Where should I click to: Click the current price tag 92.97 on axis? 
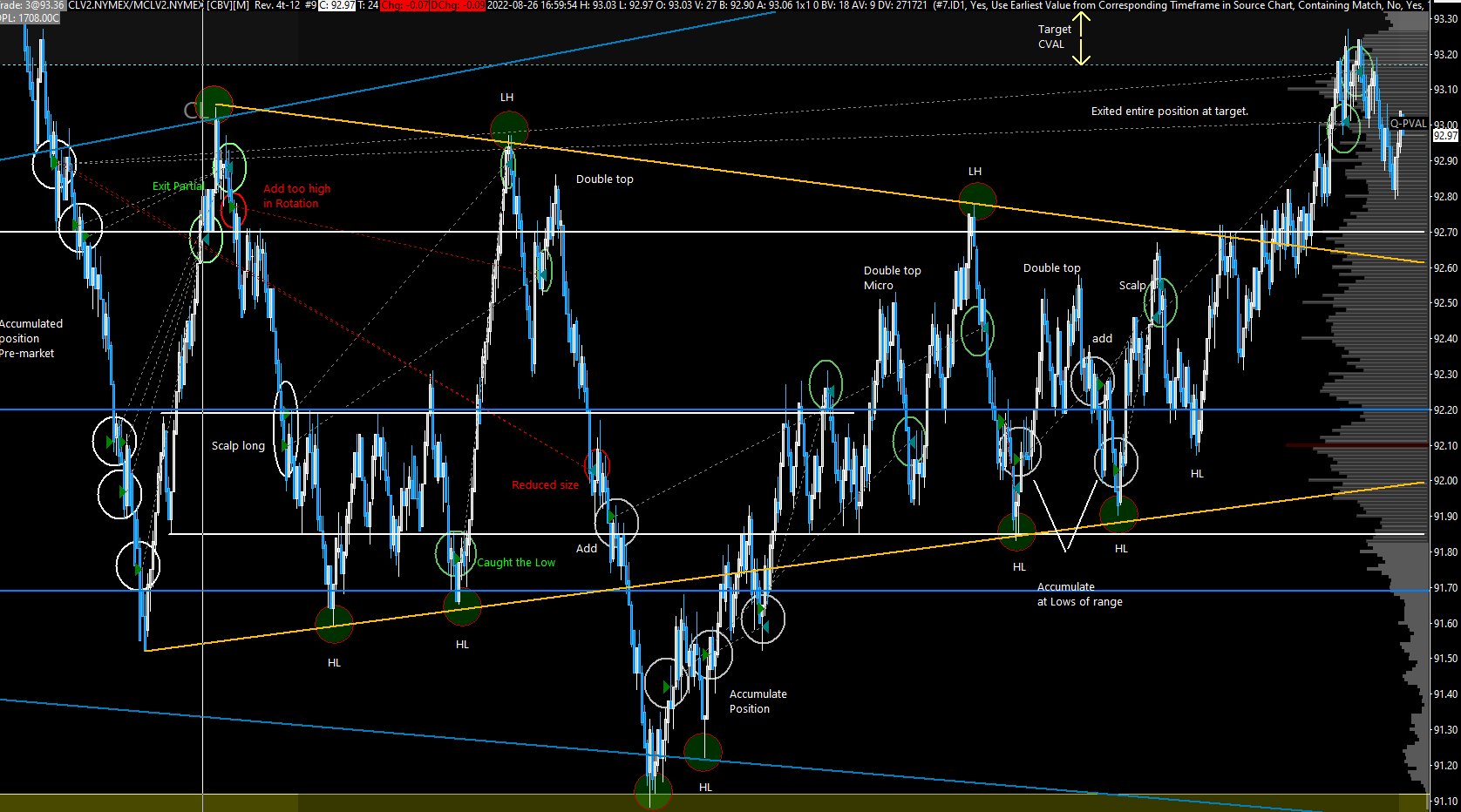1445,136
